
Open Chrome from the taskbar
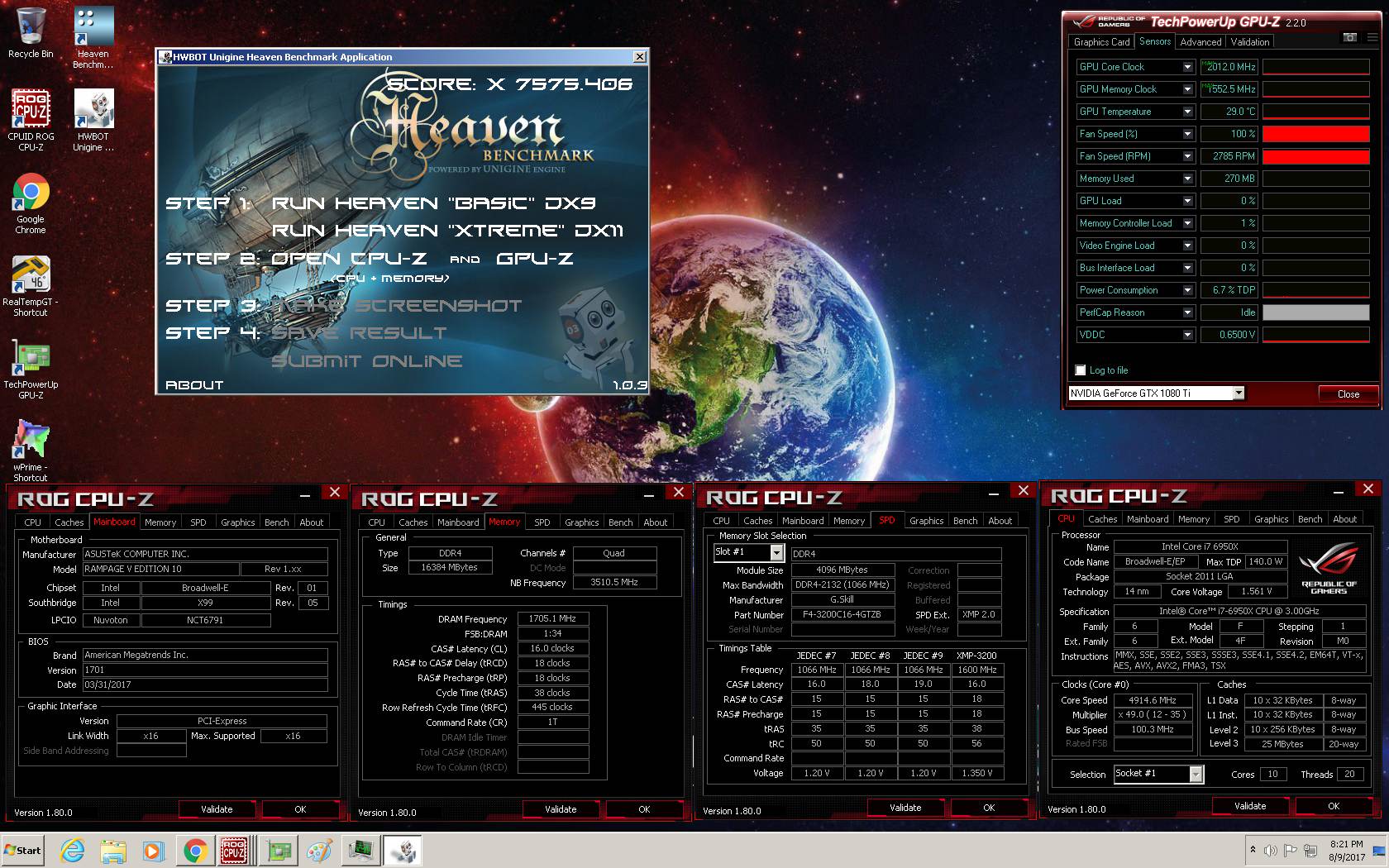(x=195, y=851)
